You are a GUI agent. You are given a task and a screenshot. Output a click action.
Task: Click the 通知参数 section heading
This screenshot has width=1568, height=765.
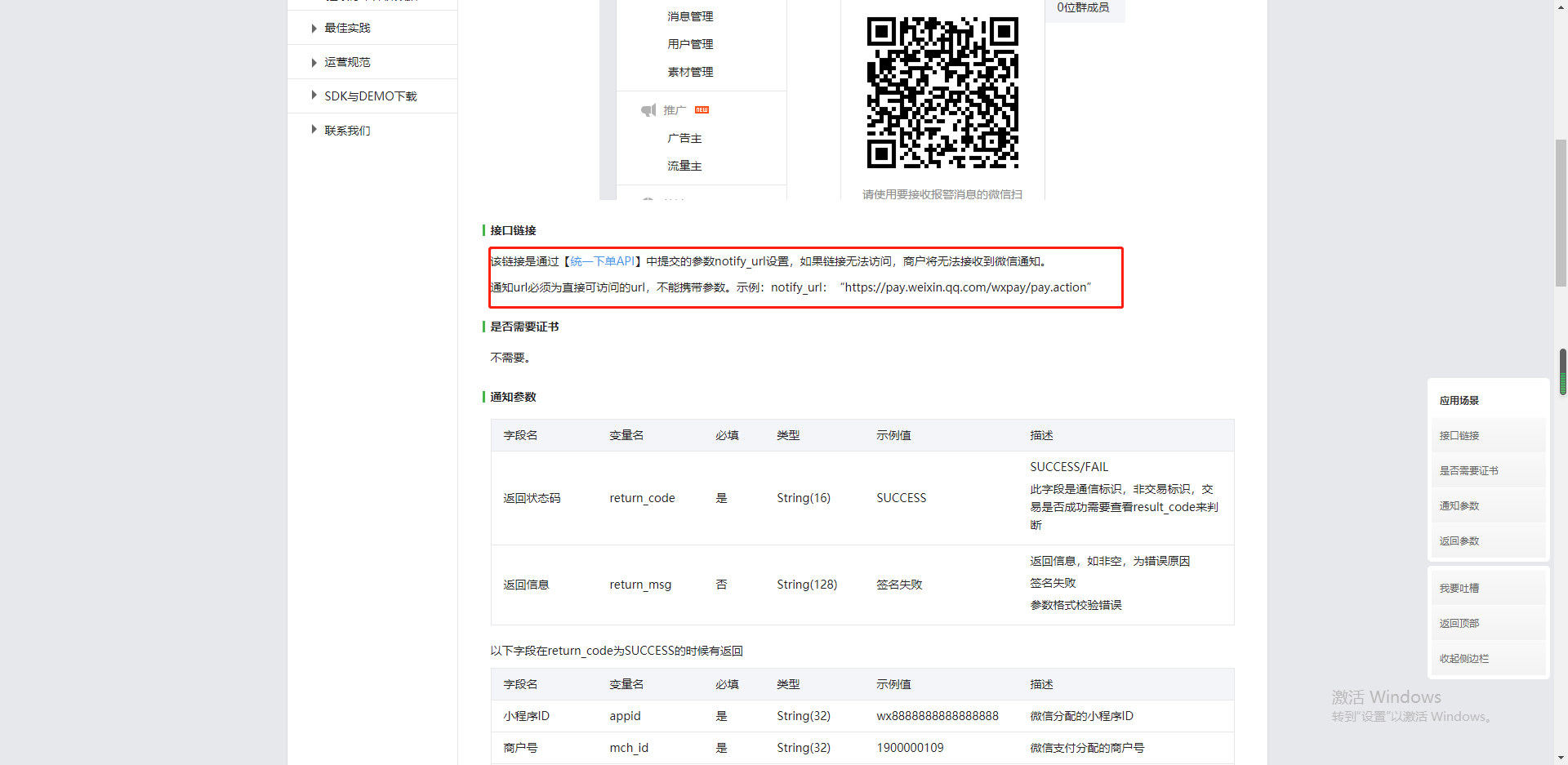513,398
